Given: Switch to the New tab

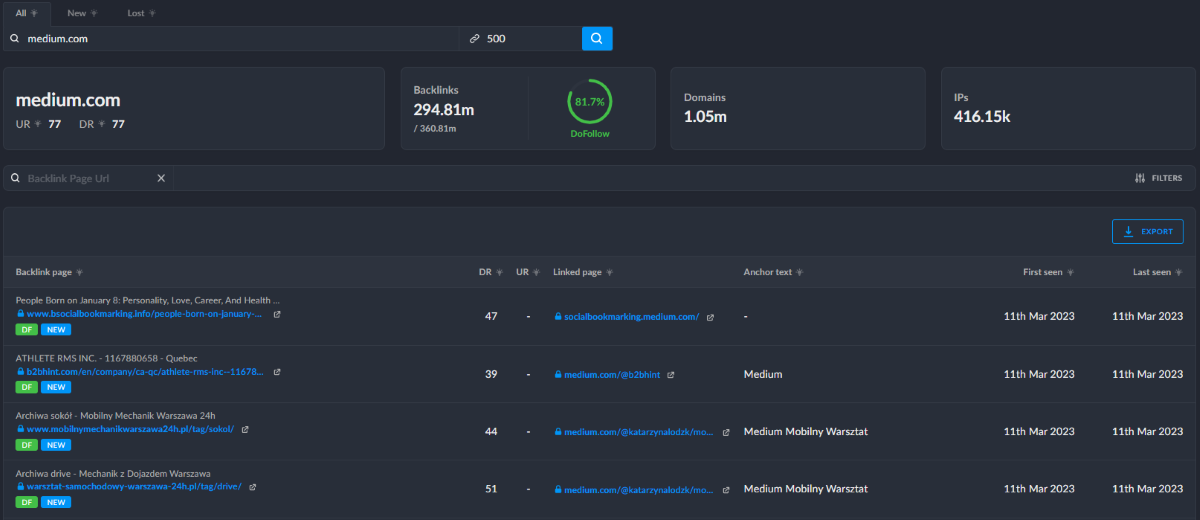Looking at the screenshot, I should pos(82,13).
